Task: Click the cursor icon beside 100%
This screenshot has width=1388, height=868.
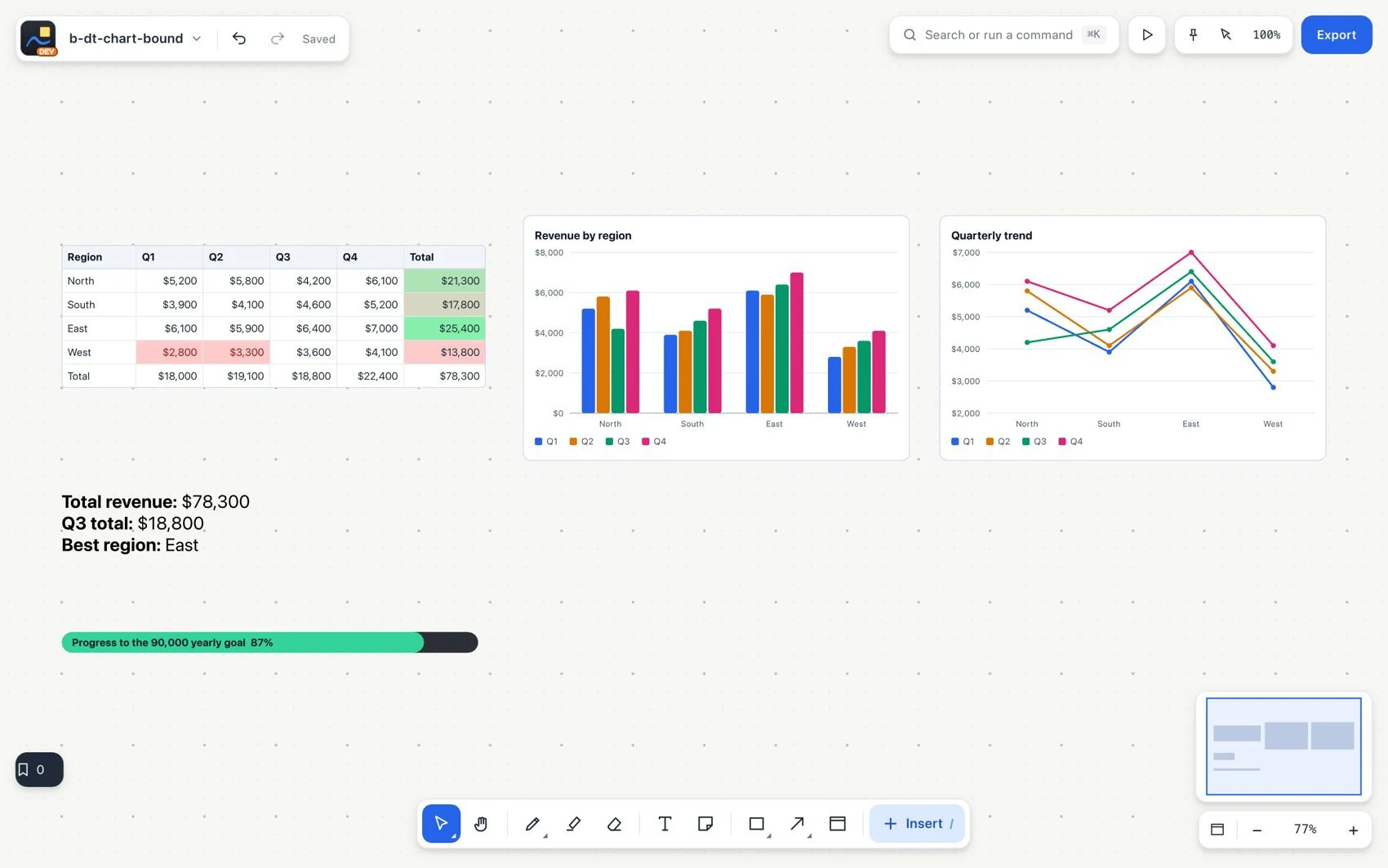Action: [x=1226, y=34]
